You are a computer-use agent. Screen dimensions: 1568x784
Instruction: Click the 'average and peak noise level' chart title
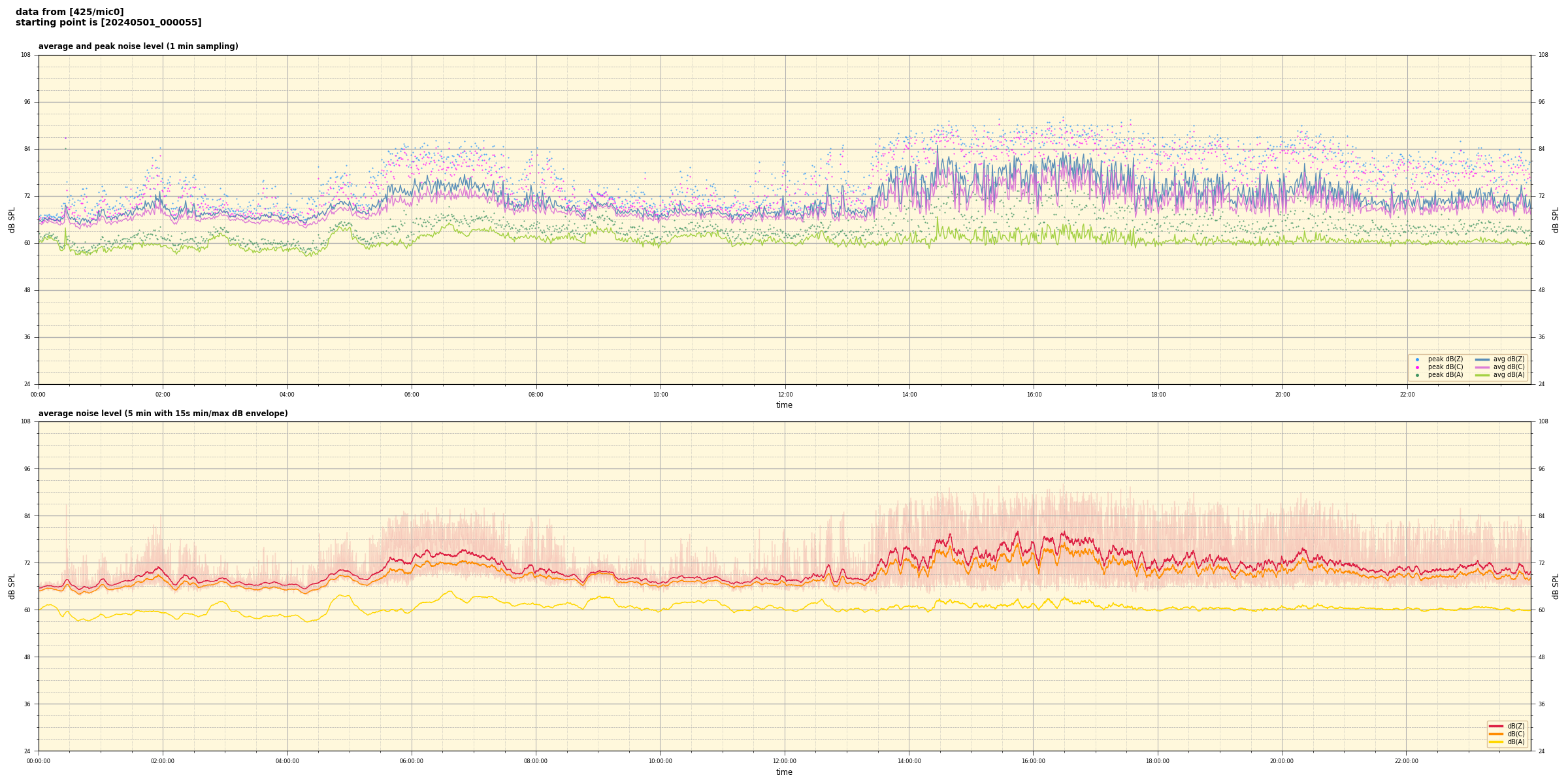coord(138,46)
